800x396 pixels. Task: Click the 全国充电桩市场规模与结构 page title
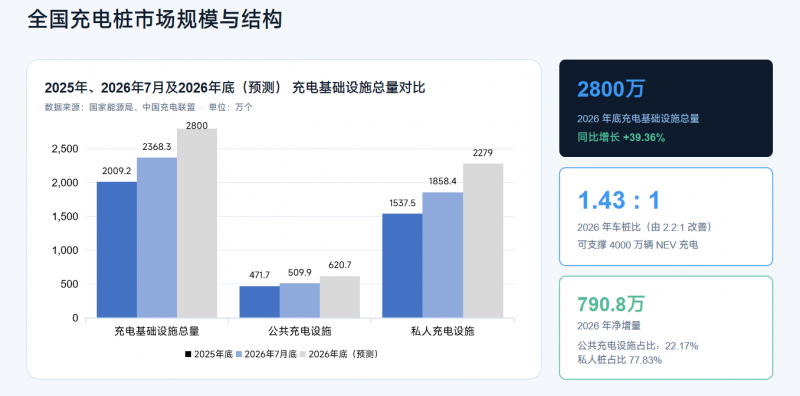coord(154,20)
